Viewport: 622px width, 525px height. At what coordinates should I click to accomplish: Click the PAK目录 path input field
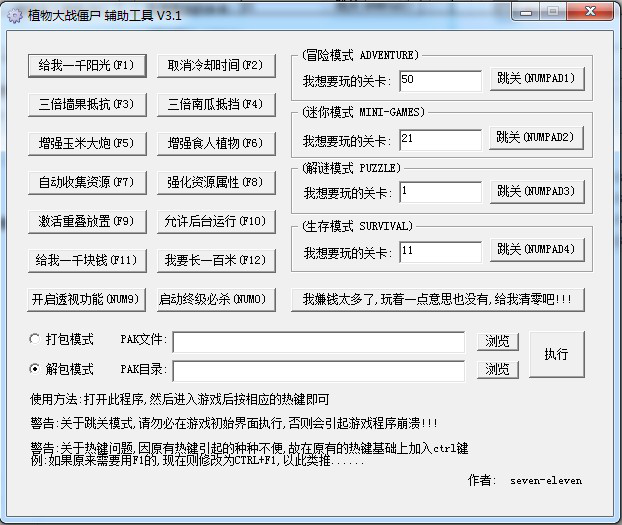coord(319,371)
